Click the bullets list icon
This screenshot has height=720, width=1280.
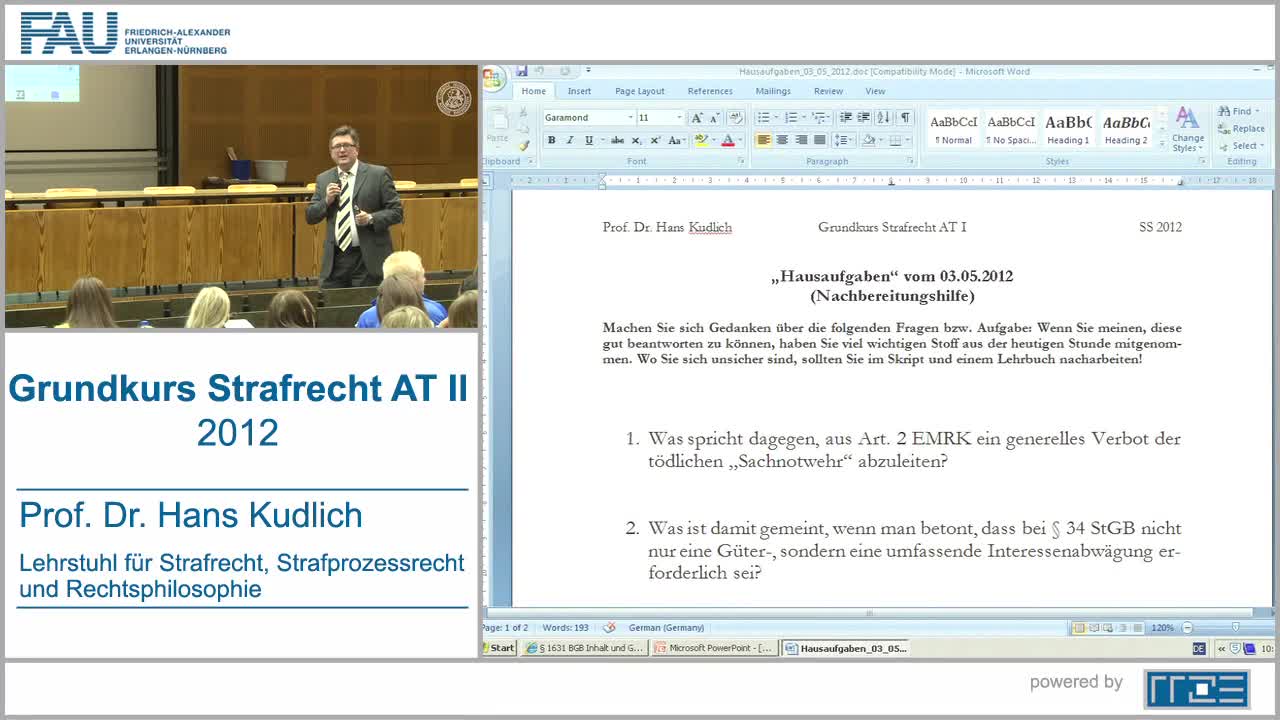[x=764, y=118]
